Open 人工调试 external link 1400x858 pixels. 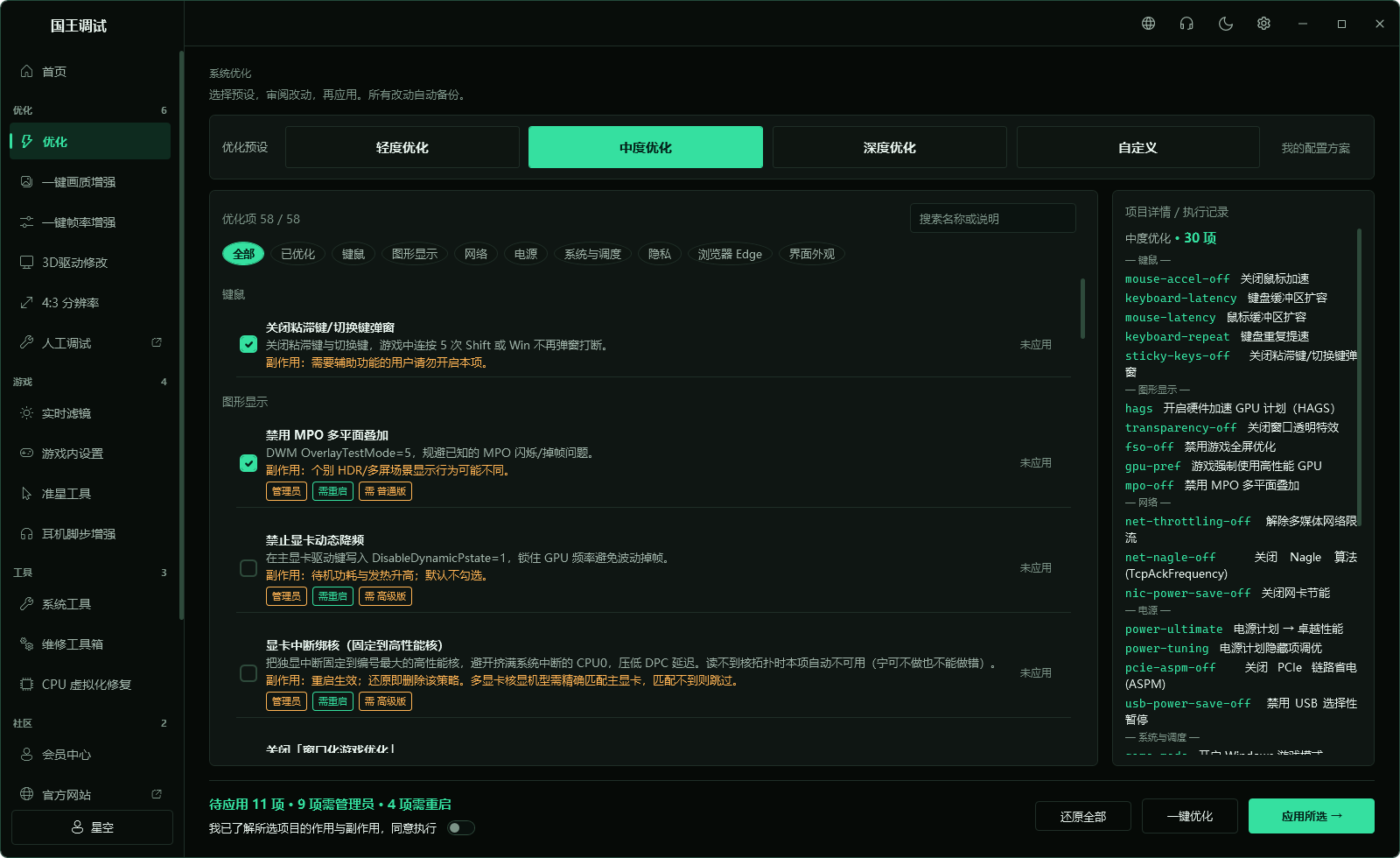pyautogui.click(x=90, y=343)
